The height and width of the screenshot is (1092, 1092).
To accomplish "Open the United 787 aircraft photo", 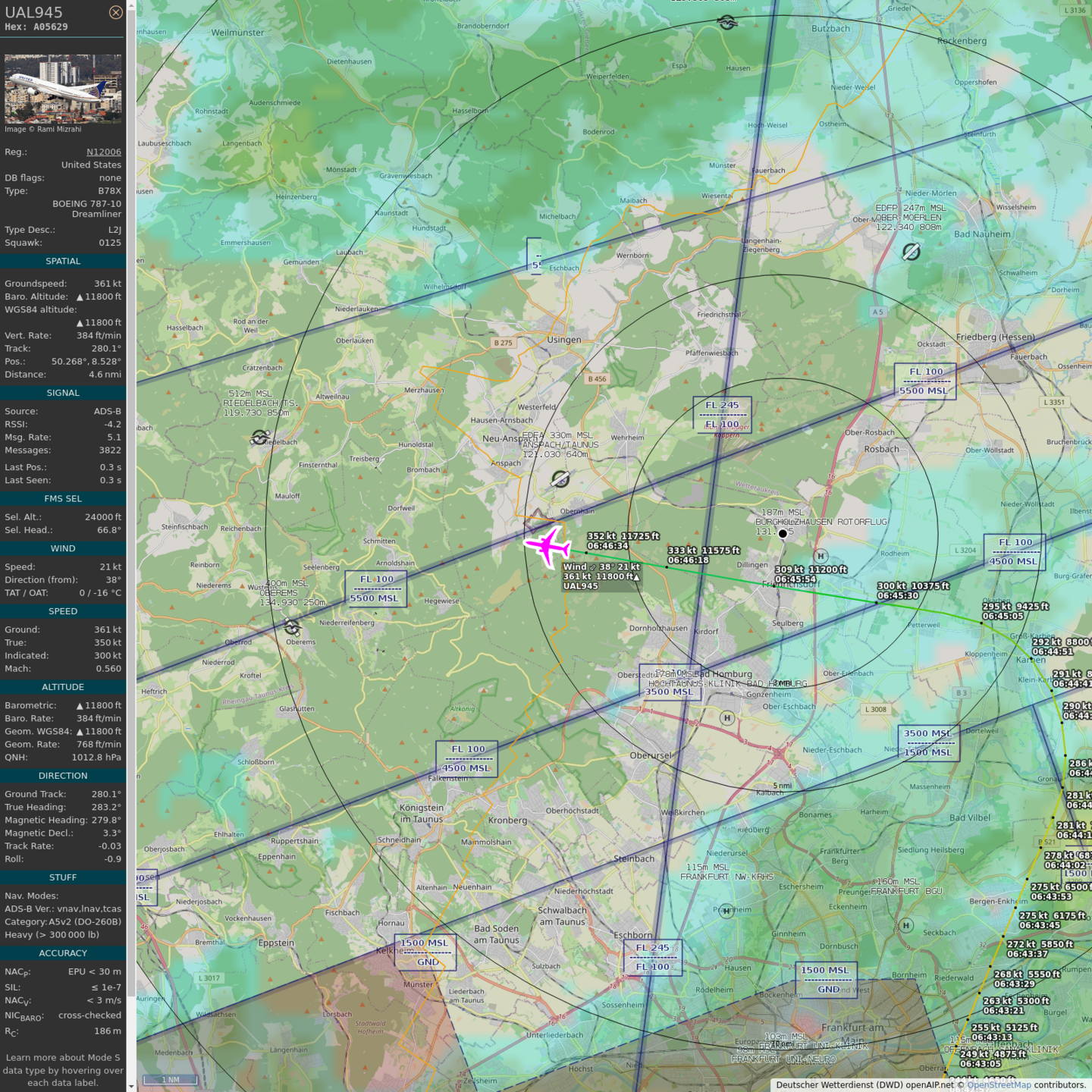I will [63, 89].
